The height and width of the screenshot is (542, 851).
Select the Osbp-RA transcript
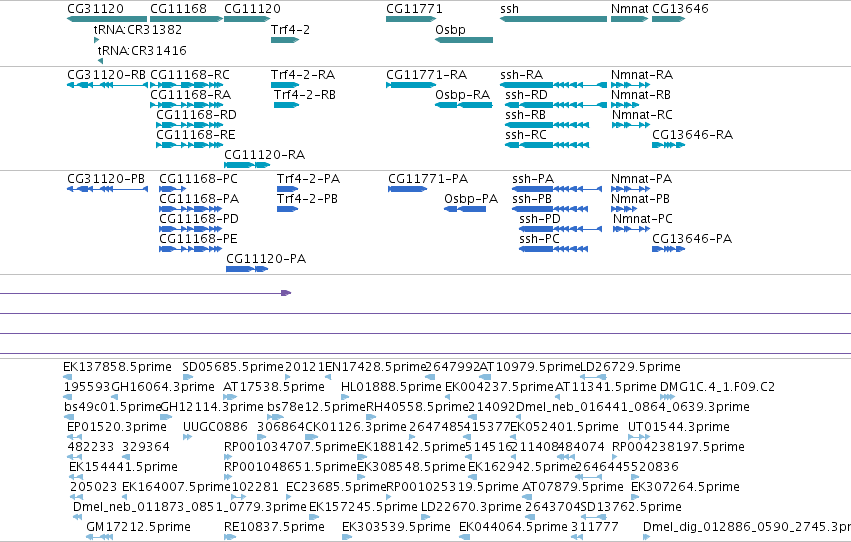coord(464,105)
